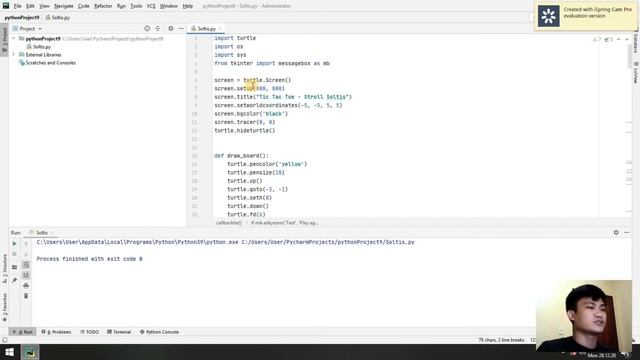Open the Windows Start menu
Screen dimensions: 640x360
(9, 352)
